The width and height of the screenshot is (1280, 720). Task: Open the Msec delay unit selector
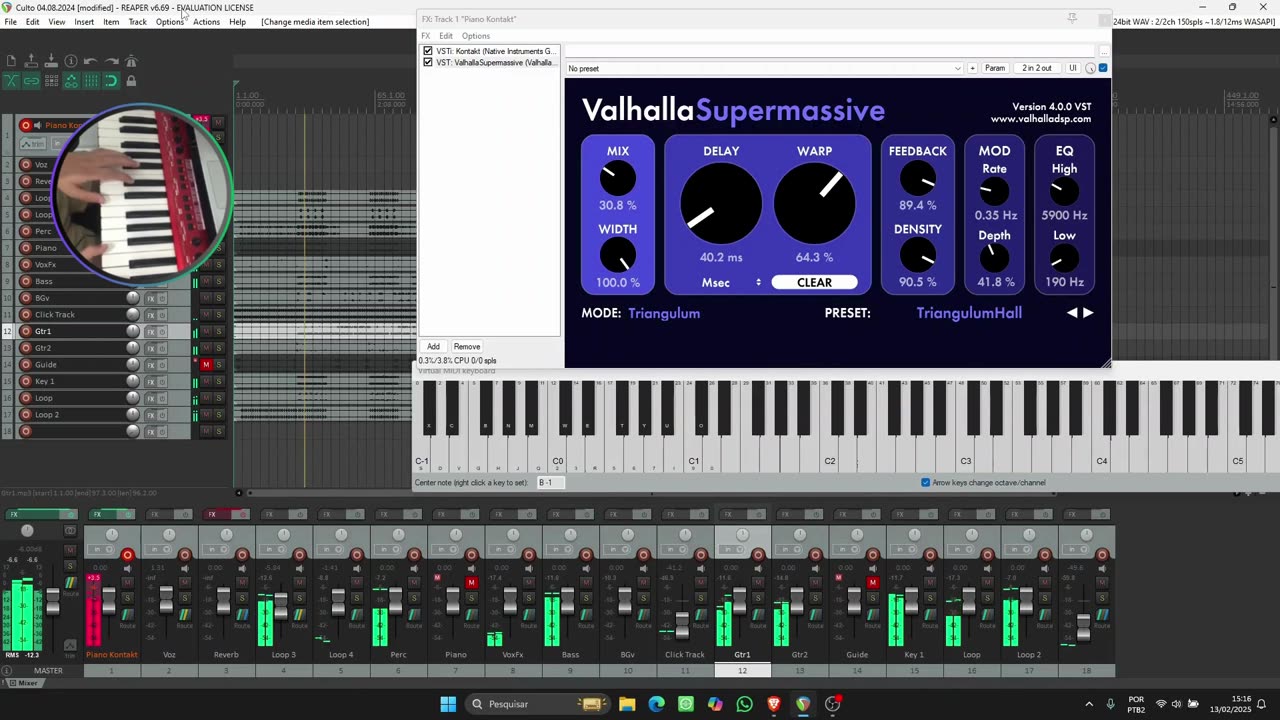731,282
